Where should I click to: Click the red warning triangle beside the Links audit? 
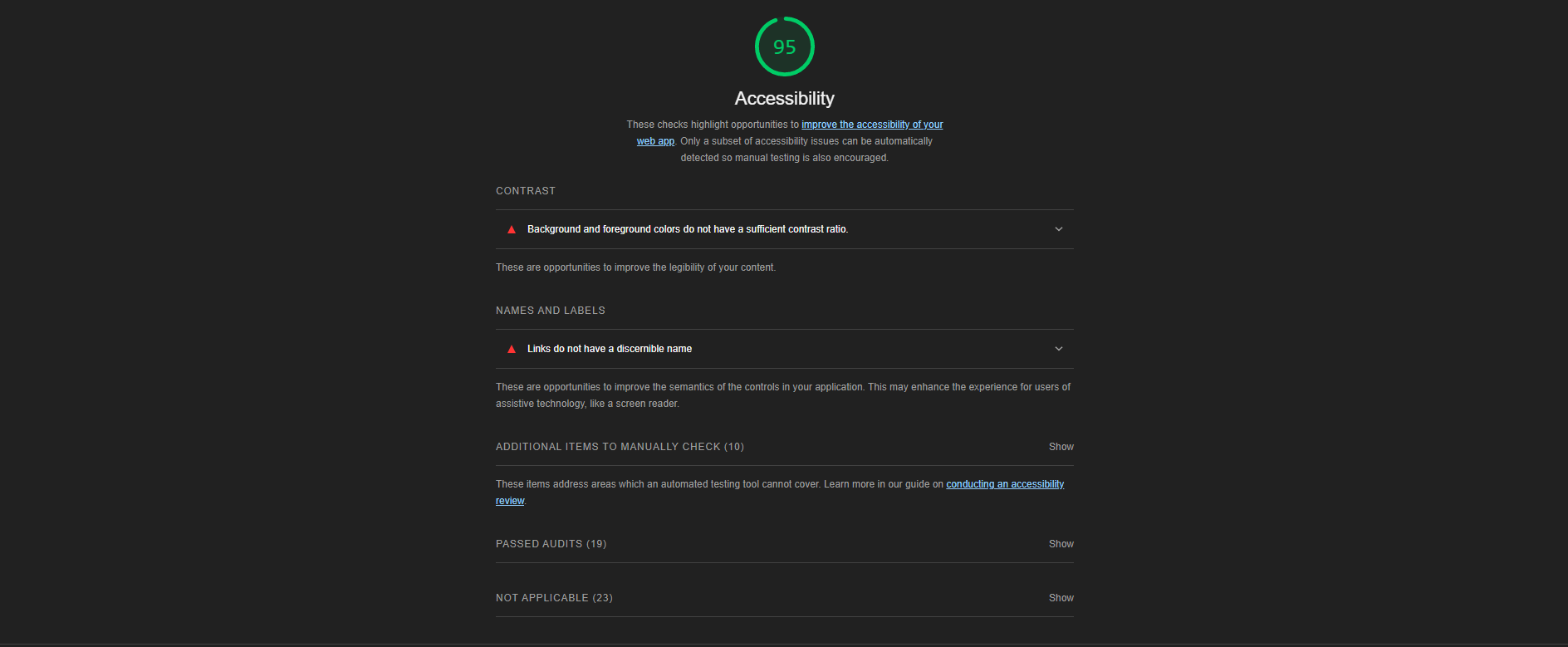point(512,349)
